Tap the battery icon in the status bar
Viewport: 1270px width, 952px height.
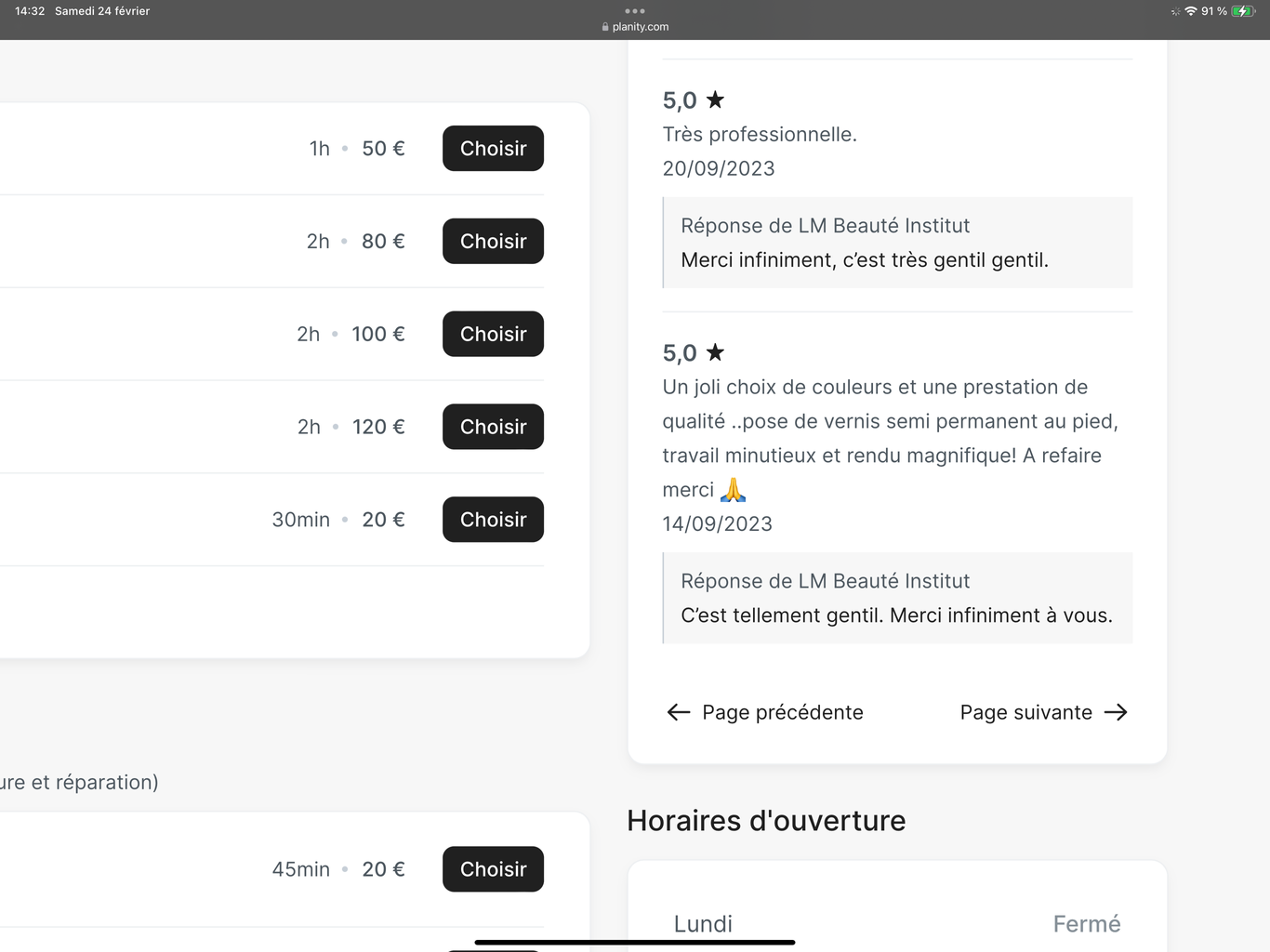(x=1243, y=11)
